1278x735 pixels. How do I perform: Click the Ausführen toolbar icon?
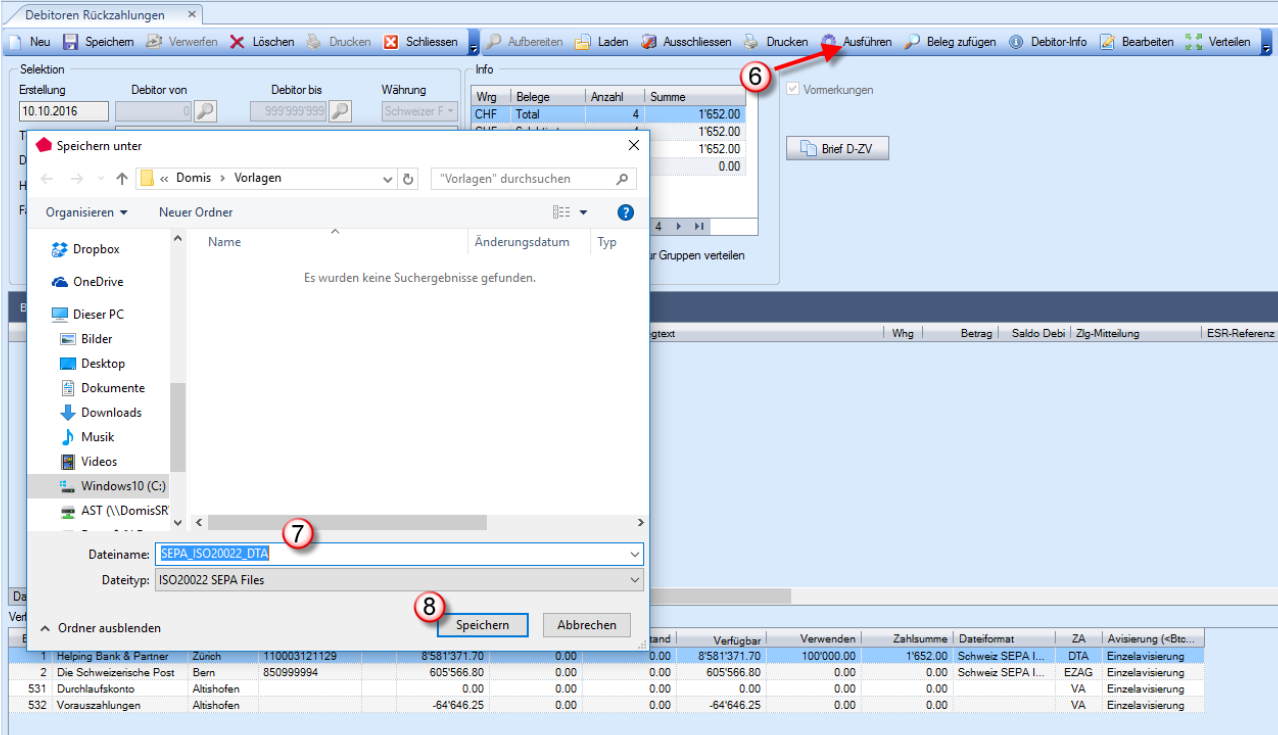click(829, 42)
